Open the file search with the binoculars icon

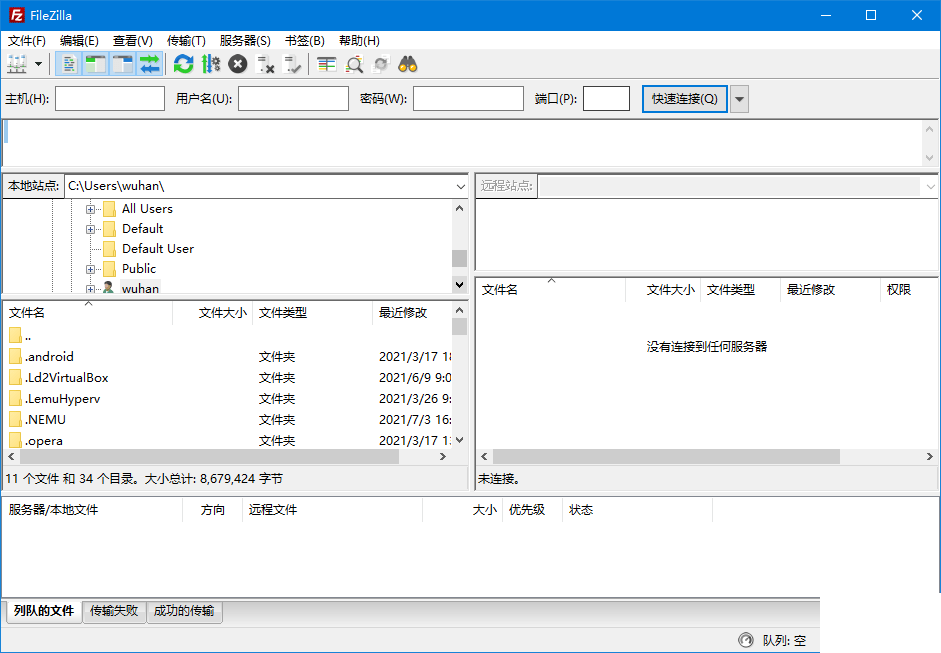pos(408,63)
